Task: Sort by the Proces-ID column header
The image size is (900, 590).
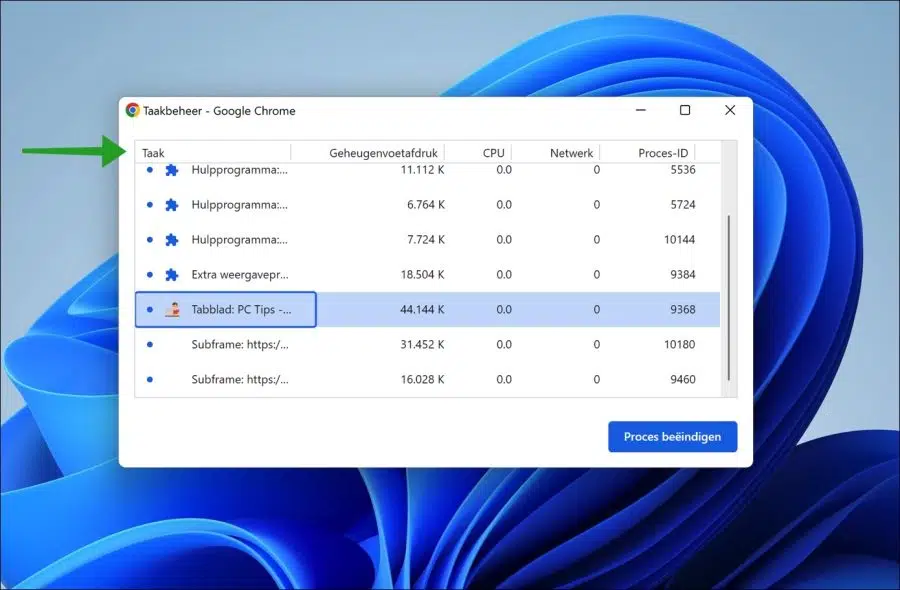Action: pyautogui.click(x=647, y=153)
